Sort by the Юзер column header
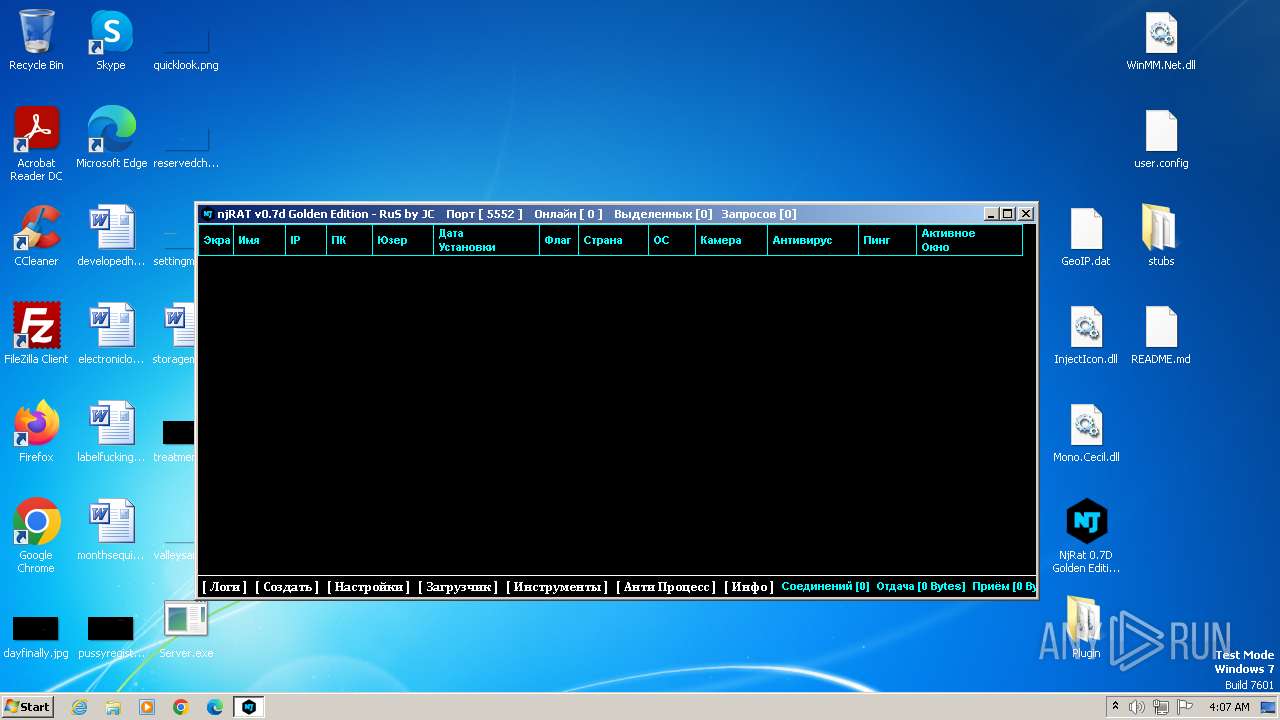This screenshot has width=1280, height=720. tap(403, 240)
